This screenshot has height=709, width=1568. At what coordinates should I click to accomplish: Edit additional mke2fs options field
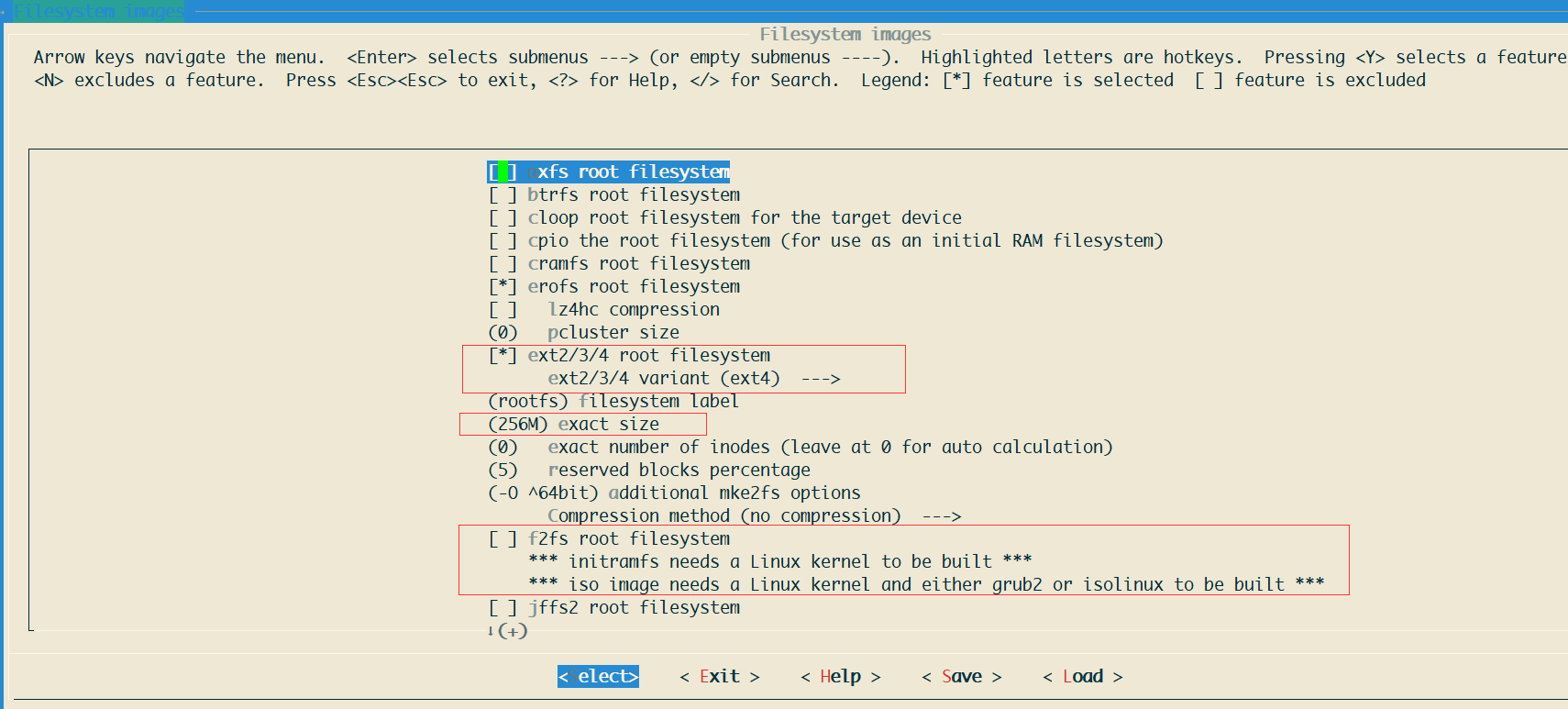pyautogui.click(x=674, y=493)
